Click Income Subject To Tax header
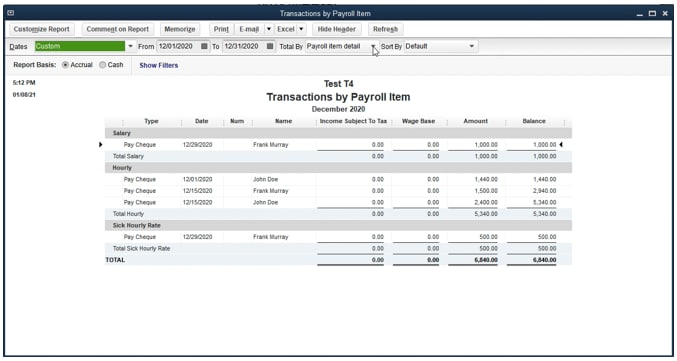Image resolution: width=677 pixels, height=361 pixels. click(353, 121)
